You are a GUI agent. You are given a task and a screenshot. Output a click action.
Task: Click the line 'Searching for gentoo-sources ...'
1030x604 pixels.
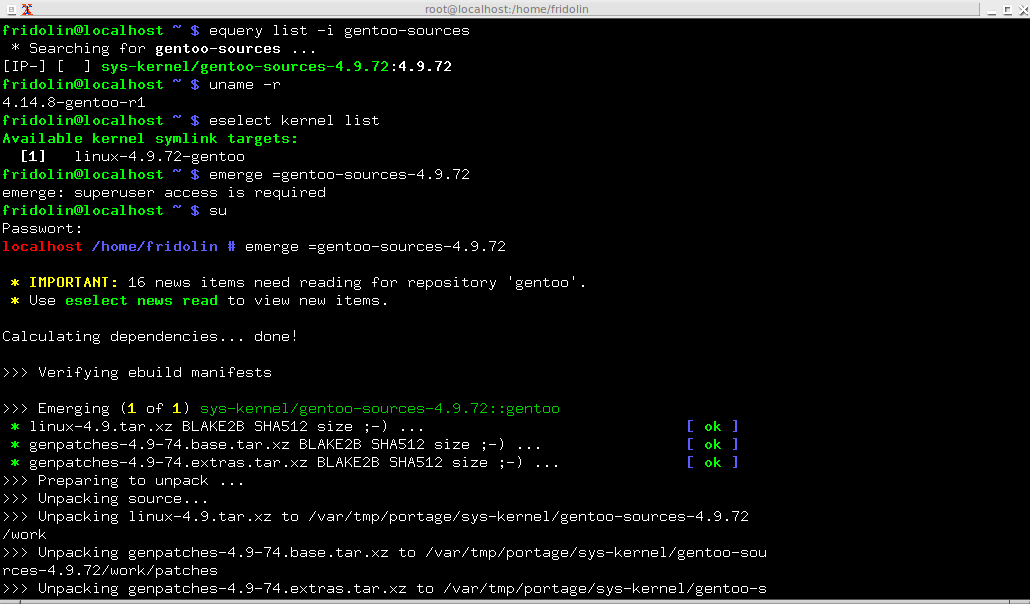click(x=164, y=49)
